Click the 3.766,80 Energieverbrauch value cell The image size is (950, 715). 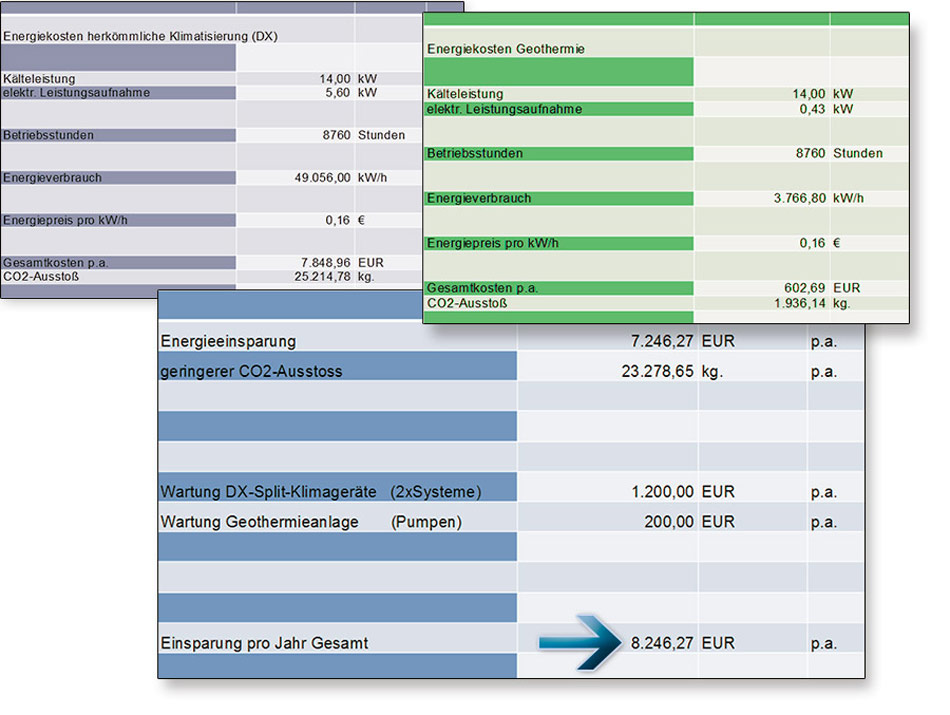(x=799, y=198)
